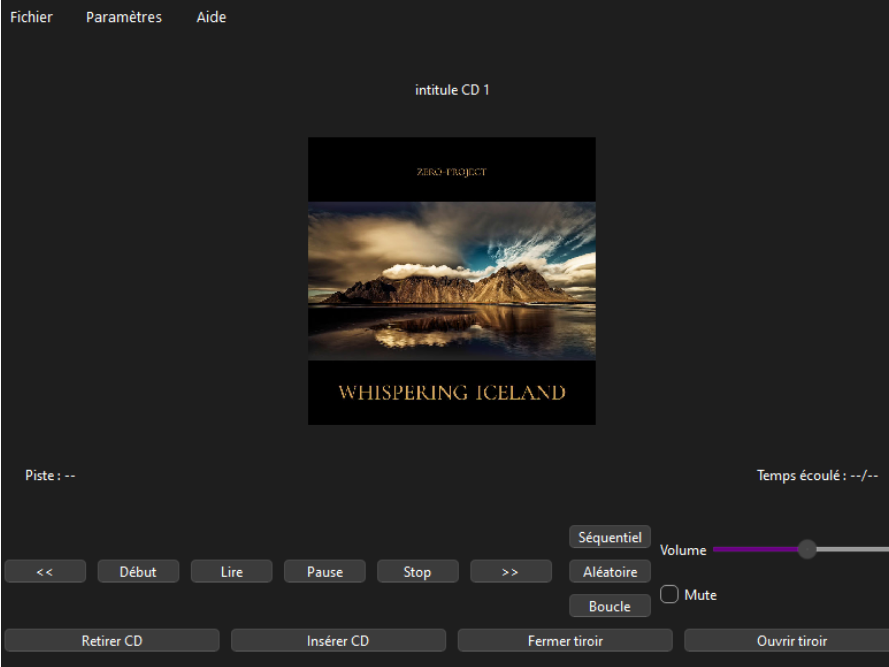This screenshot has width=889, height=667.
Task: Select Aléatoire shuffle mode
Action: pyautogui.click(x=610, y=572)
